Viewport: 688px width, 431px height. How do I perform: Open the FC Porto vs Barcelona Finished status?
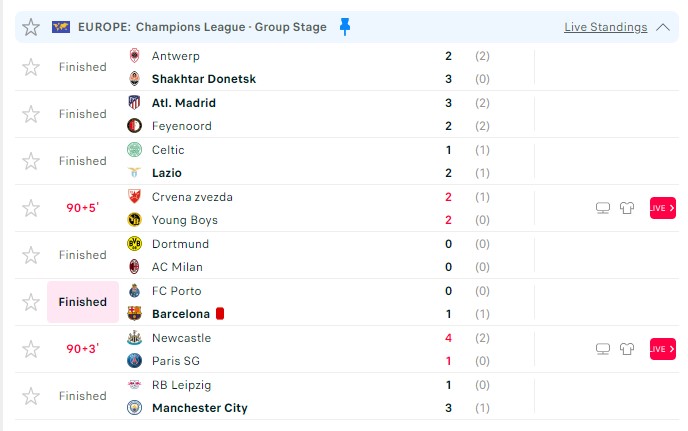tap(82, 302)
